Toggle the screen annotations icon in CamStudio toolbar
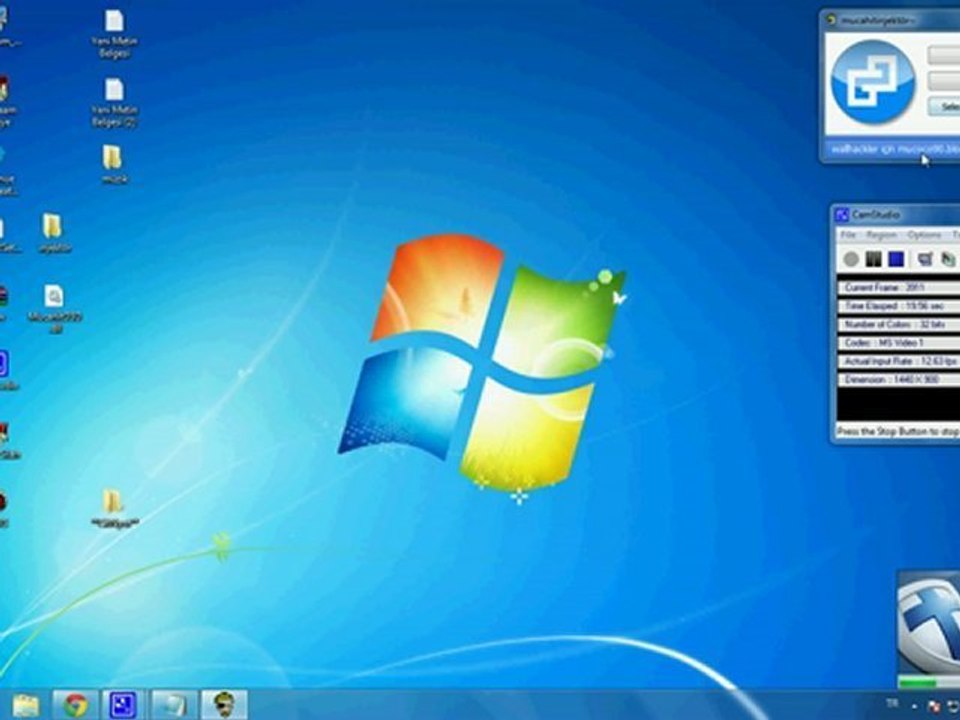Screen dimensions: 960x720 924,260
